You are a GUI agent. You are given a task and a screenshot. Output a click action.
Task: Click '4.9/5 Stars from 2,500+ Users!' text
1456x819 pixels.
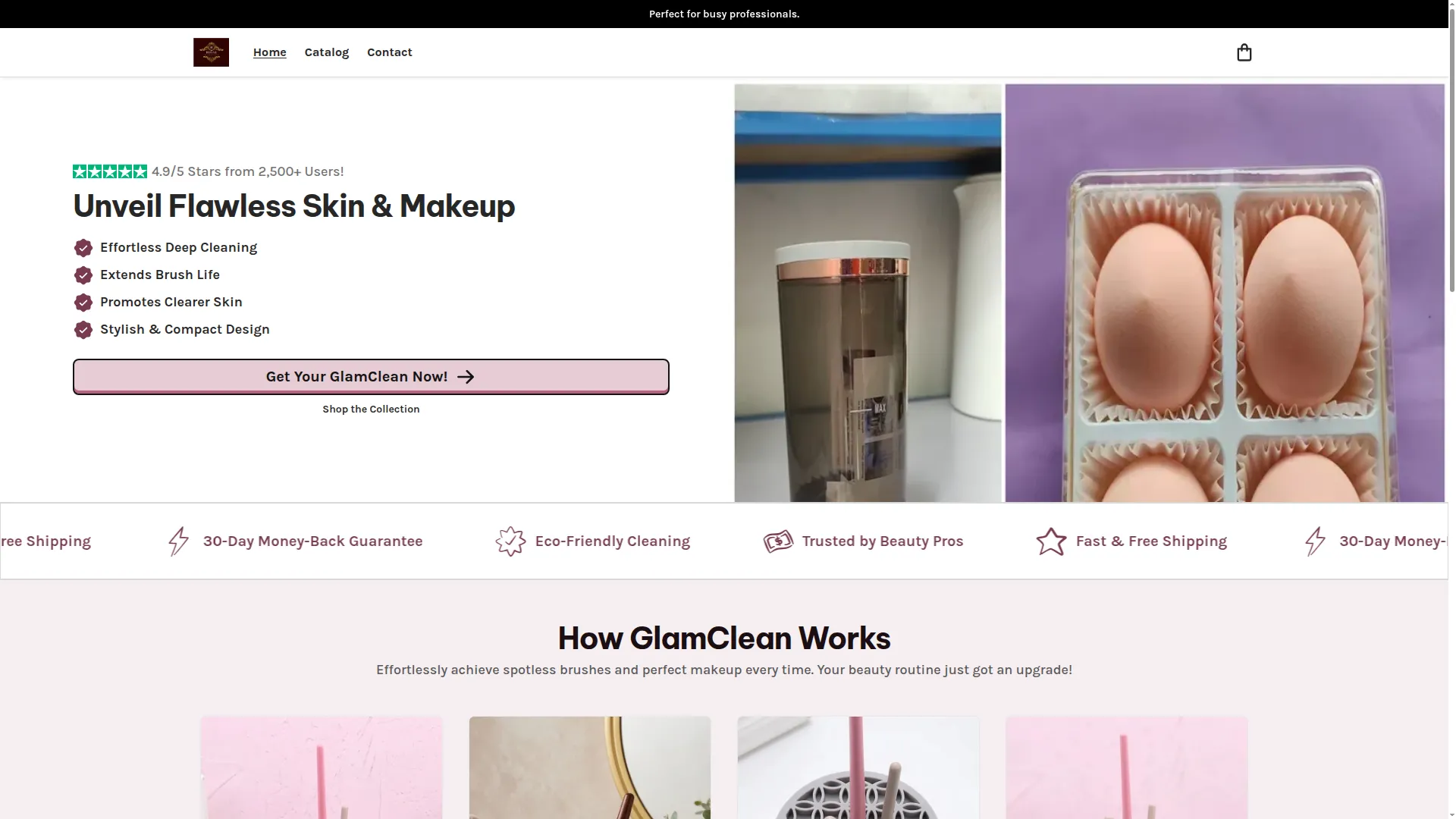coord(248,171)
